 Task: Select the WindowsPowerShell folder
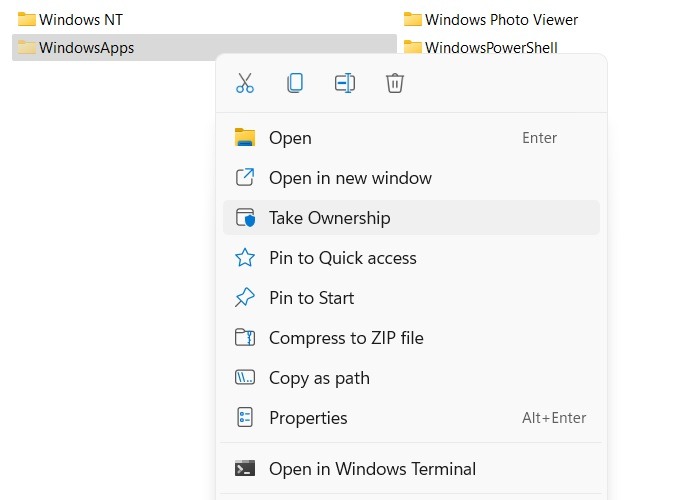click(480, 47)
